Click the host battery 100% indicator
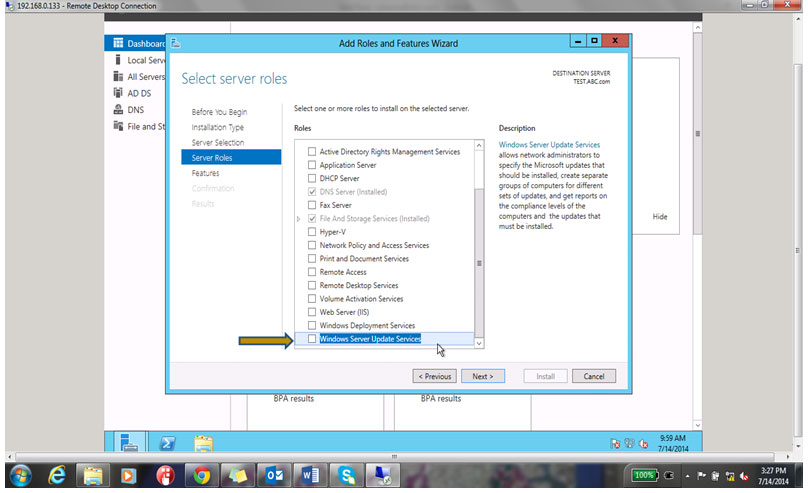Screen dimensions: 808x493 [644, 475]
